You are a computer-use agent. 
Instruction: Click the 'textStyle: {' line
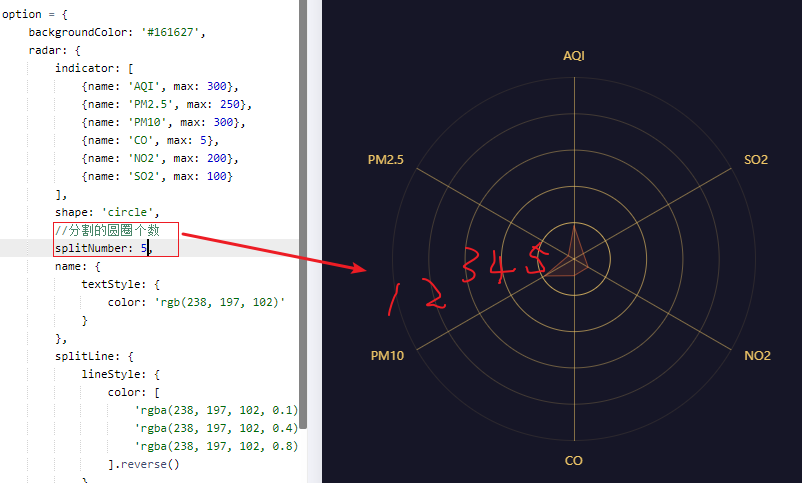121,284
